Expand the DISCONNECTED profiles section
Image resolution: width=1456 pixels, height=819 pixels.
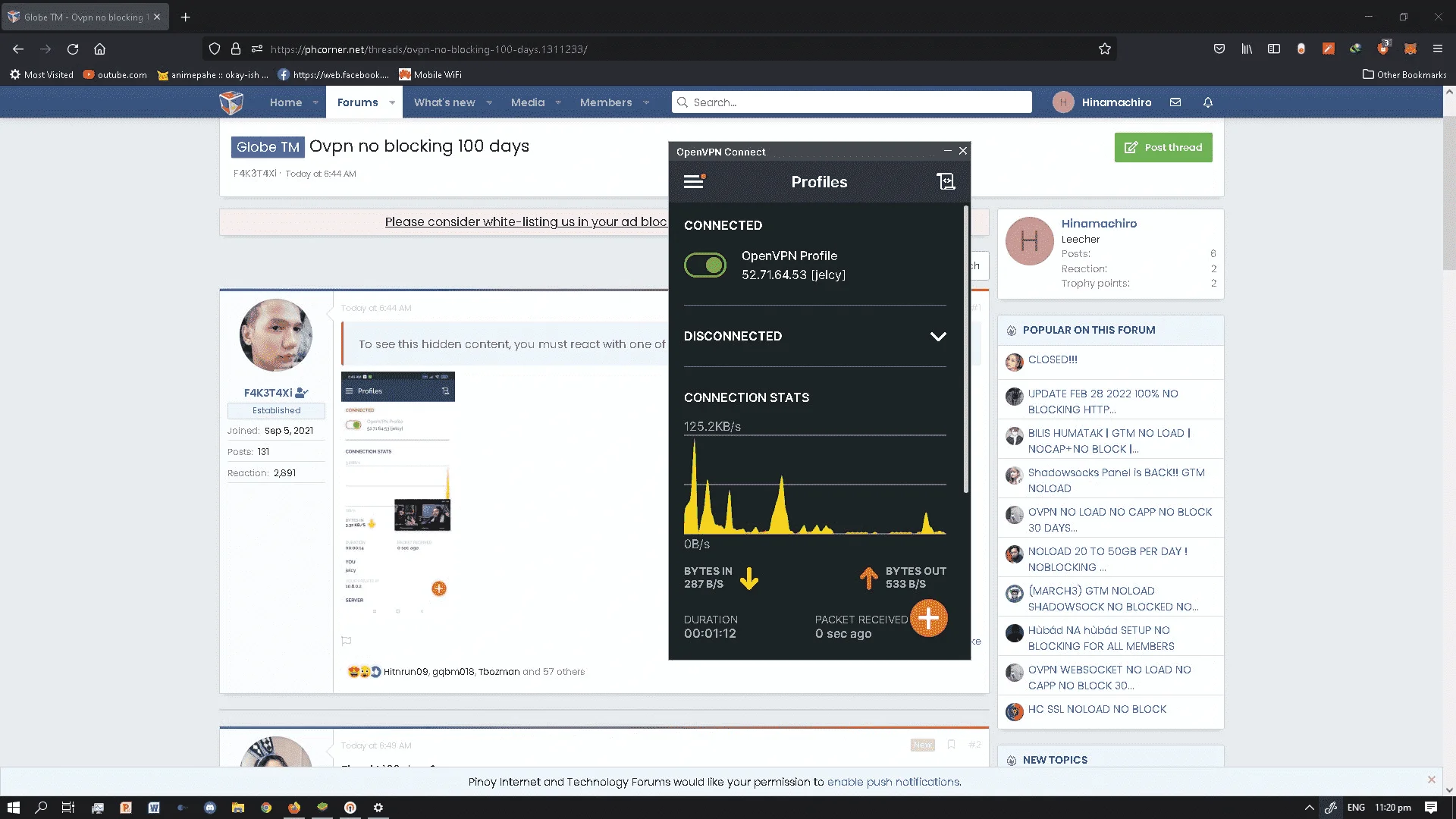[938, 337]
